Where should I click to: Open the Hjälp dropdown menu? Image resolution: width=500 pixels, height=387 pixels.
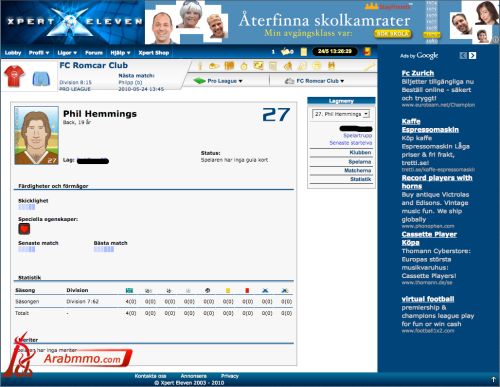pos(120,53)
